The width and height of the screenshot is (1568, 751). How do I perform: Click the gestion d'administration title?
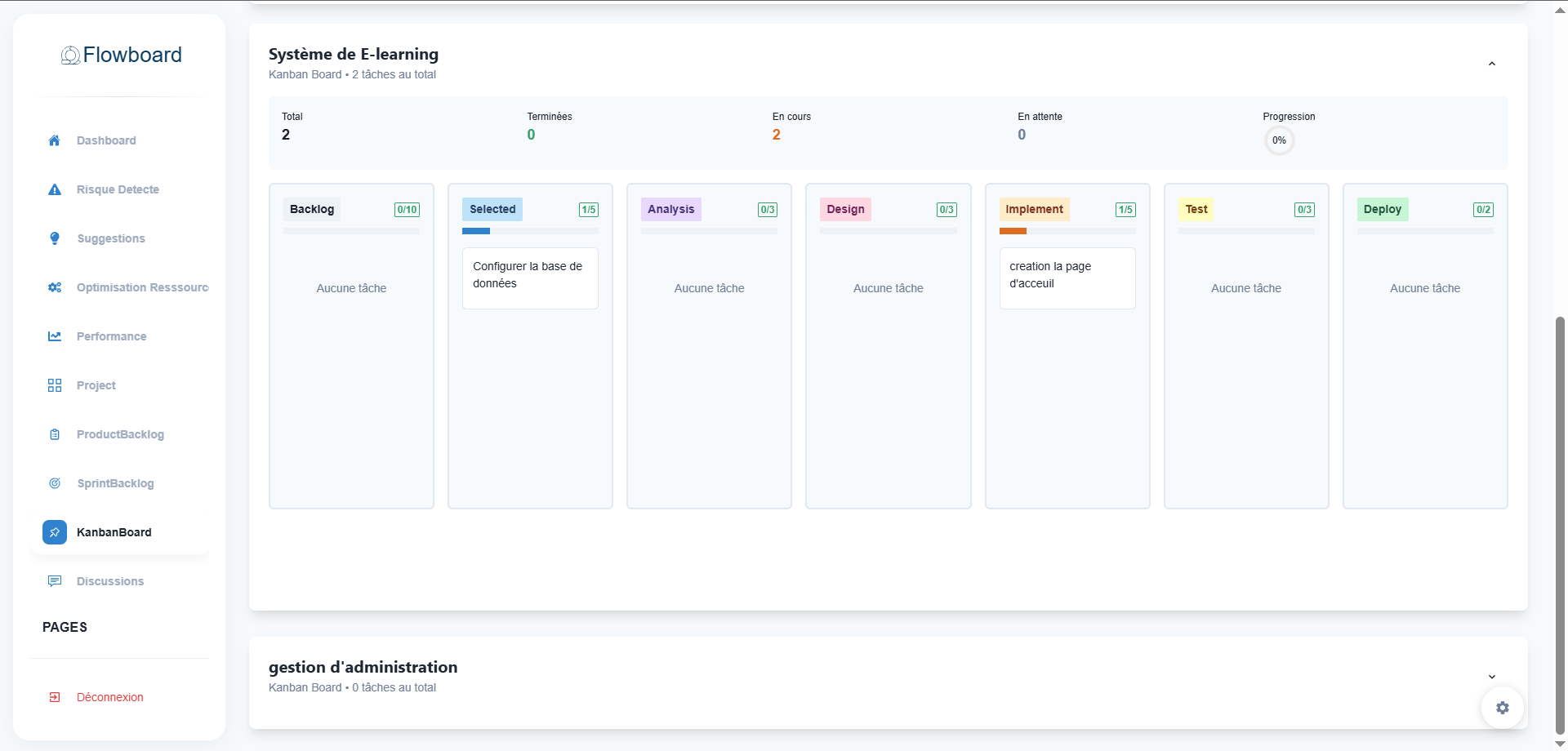(x=363, y=667)
